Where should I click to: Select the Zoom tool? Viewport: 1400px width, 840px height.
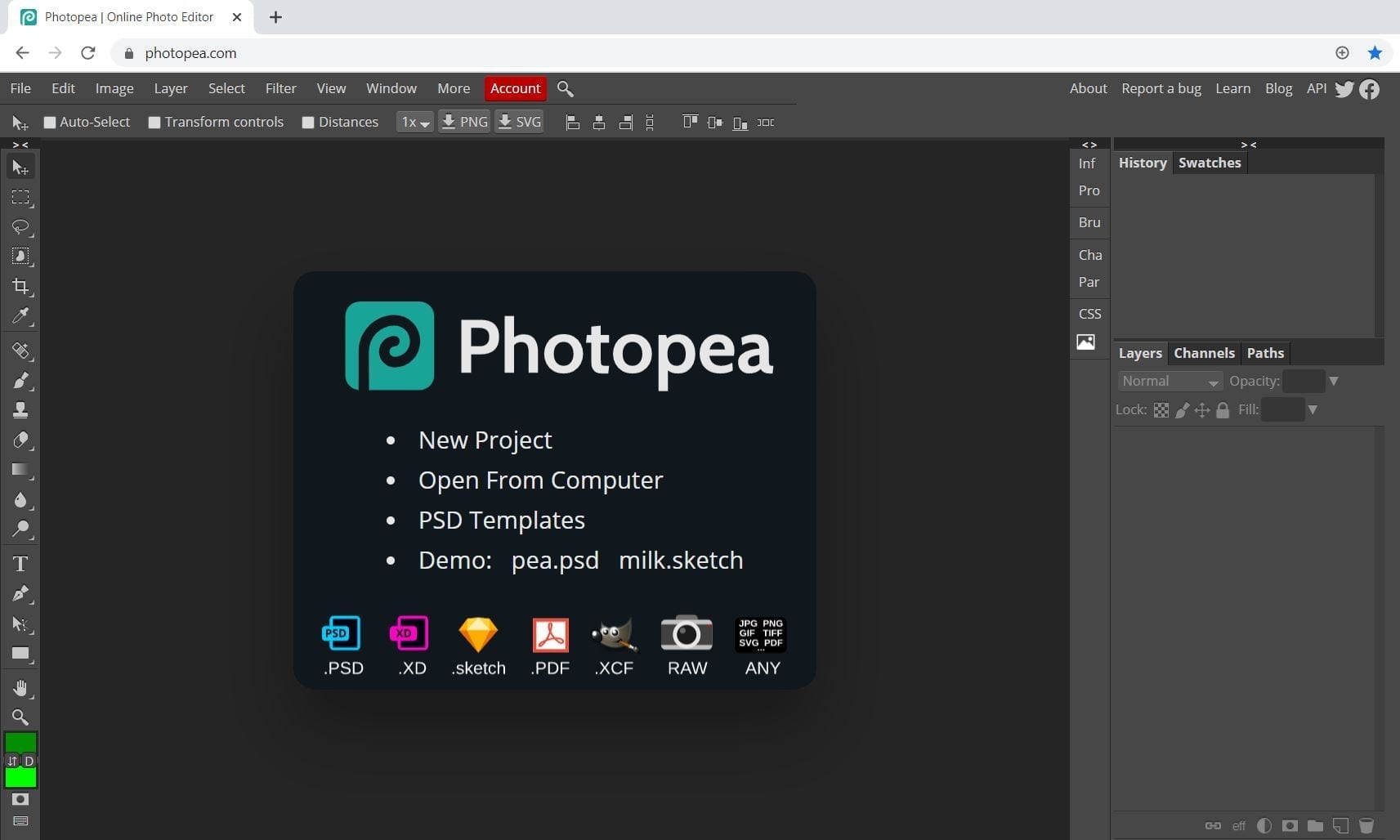(x=20, y=717)
